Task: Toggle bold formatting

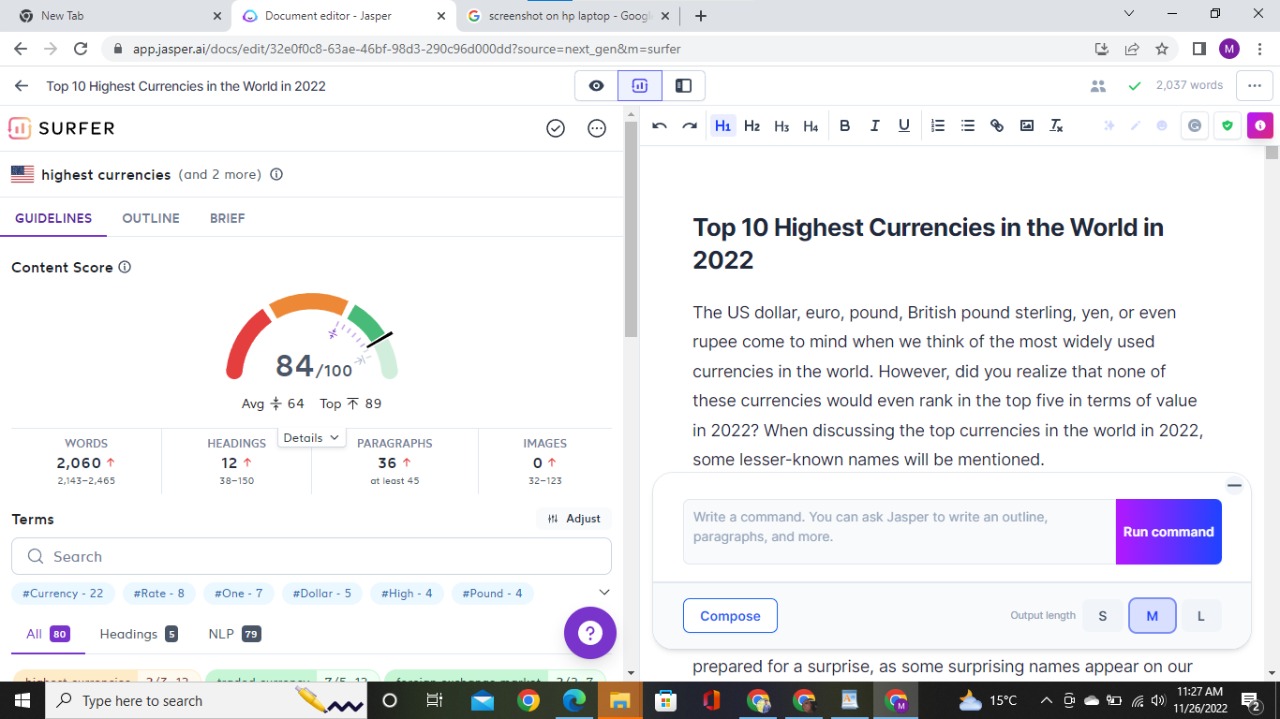Action: pyautogui.click(x=845, y=126)
